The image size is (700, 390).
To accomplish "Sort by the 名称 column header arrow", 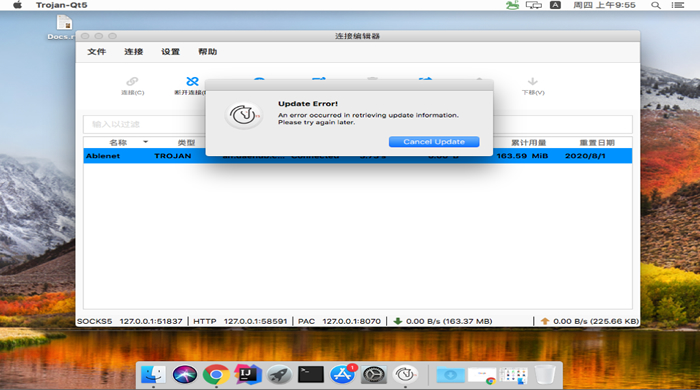I will [146, 142].
